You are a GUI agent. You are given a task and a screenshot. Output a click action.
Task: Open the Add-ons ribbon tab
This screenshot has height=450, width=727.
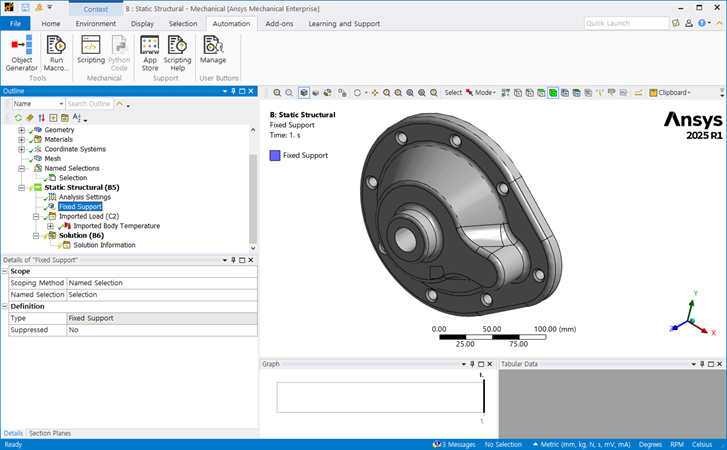coord(279,24)
